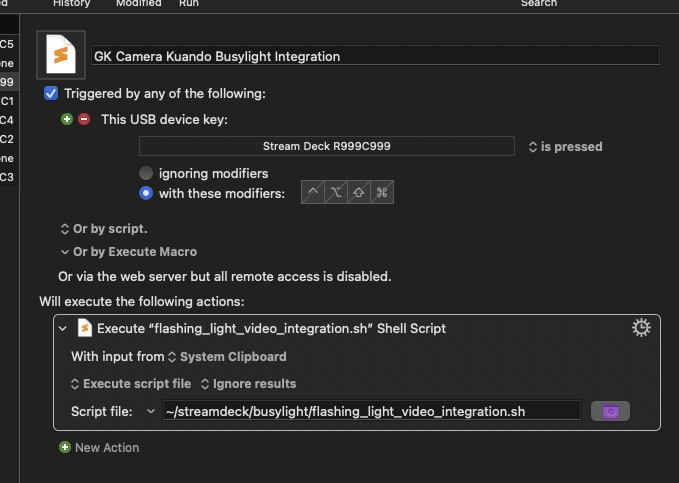
Task: Toggle the Control modifier key
Action: pyautogui.click(x=313, y=192)
